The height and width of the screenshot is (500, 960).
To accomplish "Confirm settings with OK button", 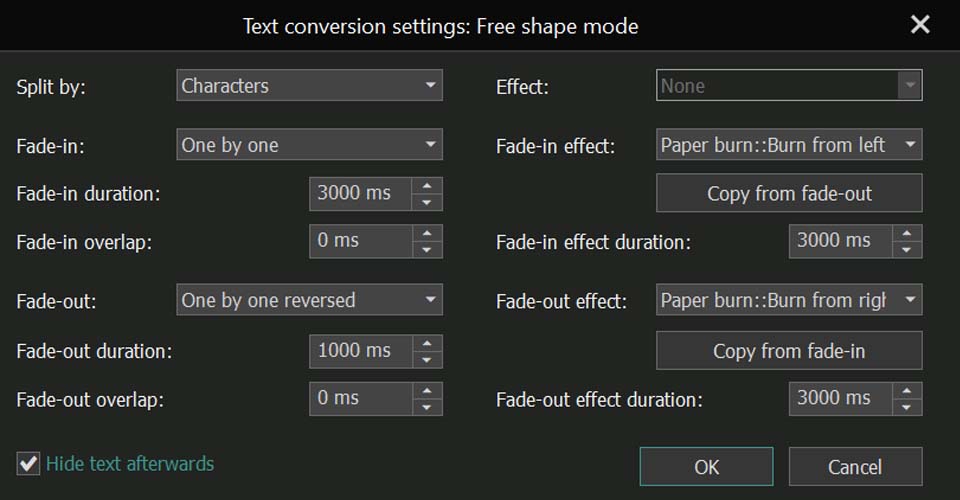I will pyautogui.click(x=707, y=466).
